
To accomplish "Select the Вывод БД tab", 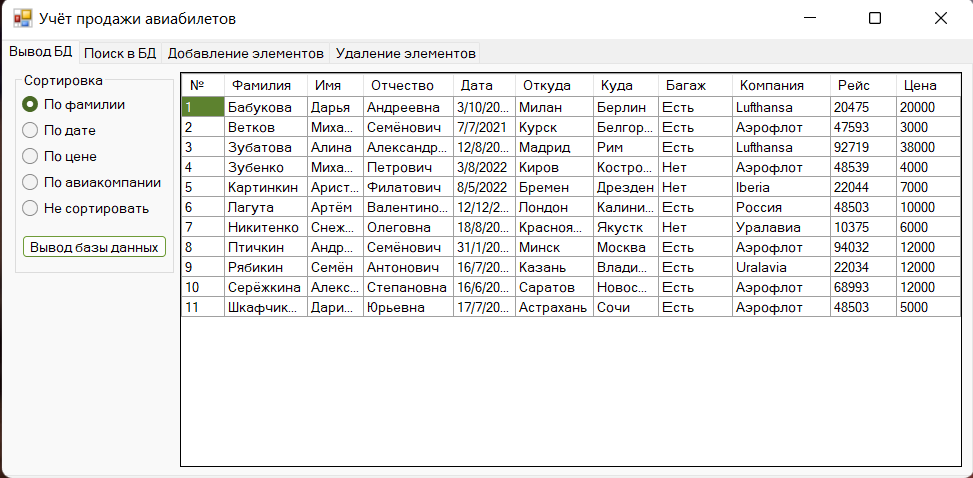I will click(41, 52).
